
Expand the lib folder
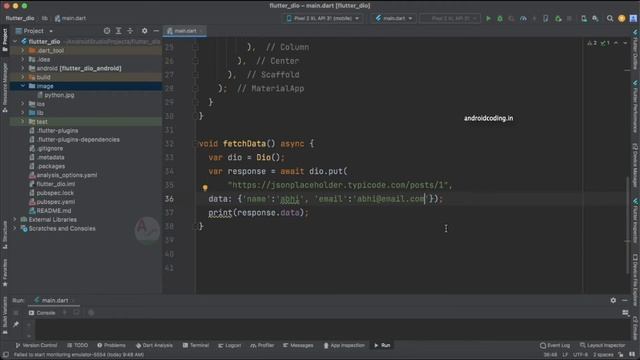23,113
